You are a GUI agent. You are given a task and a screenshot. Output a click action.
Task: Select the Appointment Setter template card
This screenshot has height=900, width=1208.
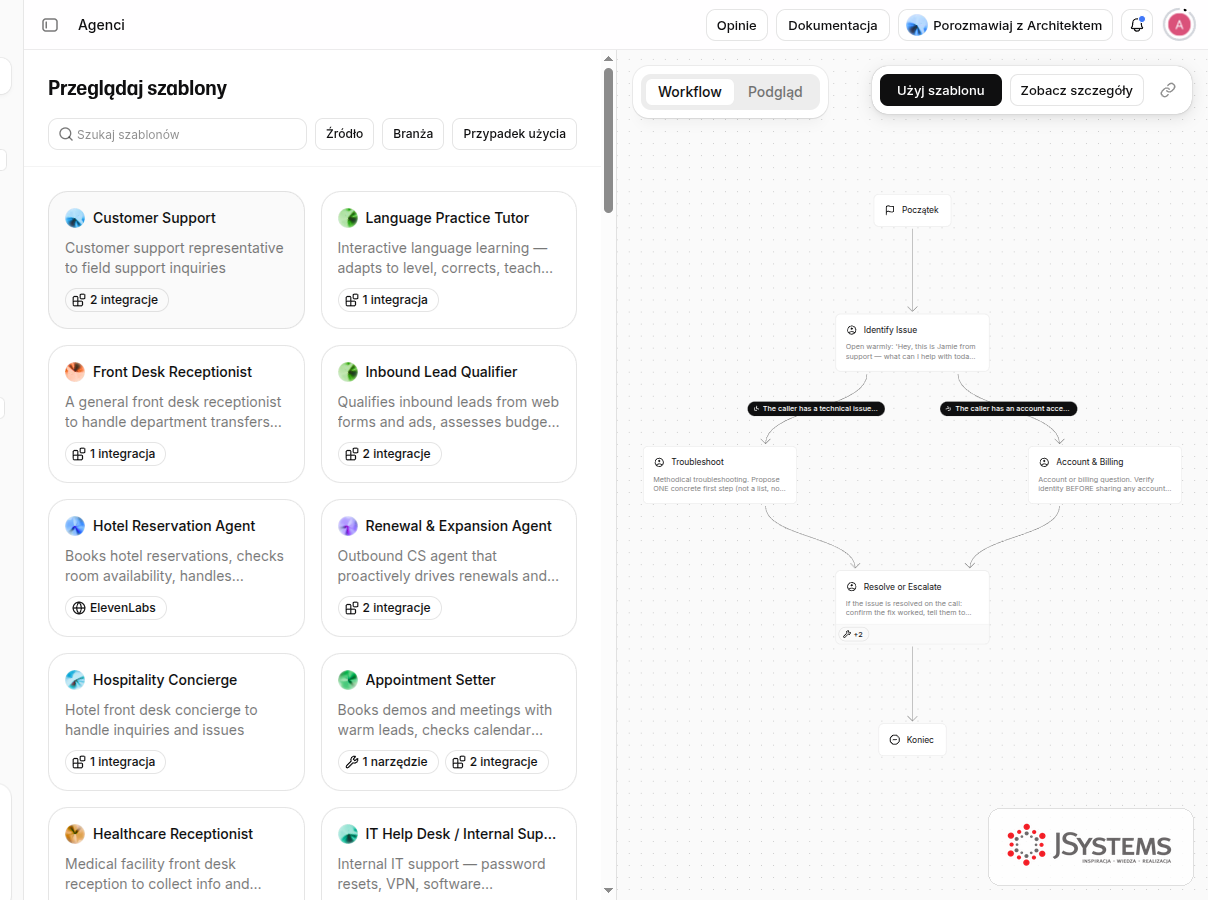[449, 722]
